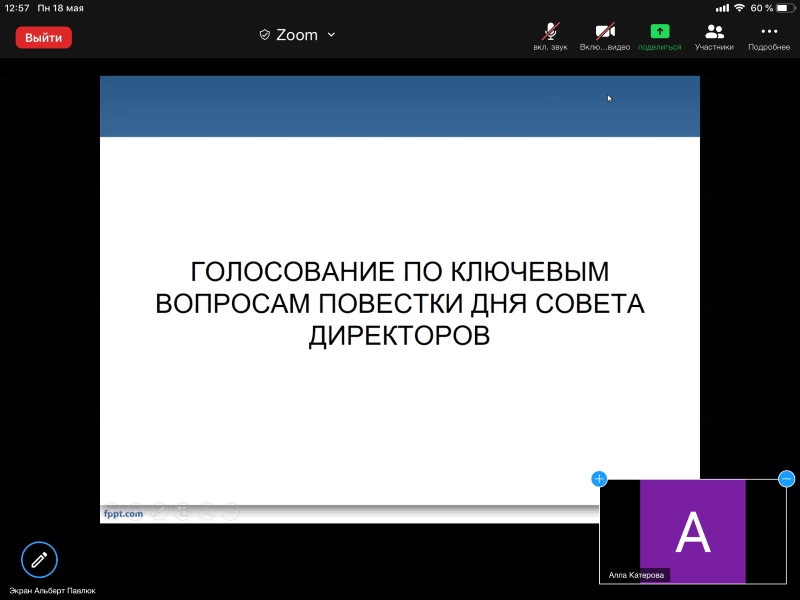
Task: Tap the battery indicator in the status bar
Action: click(785, 8)
